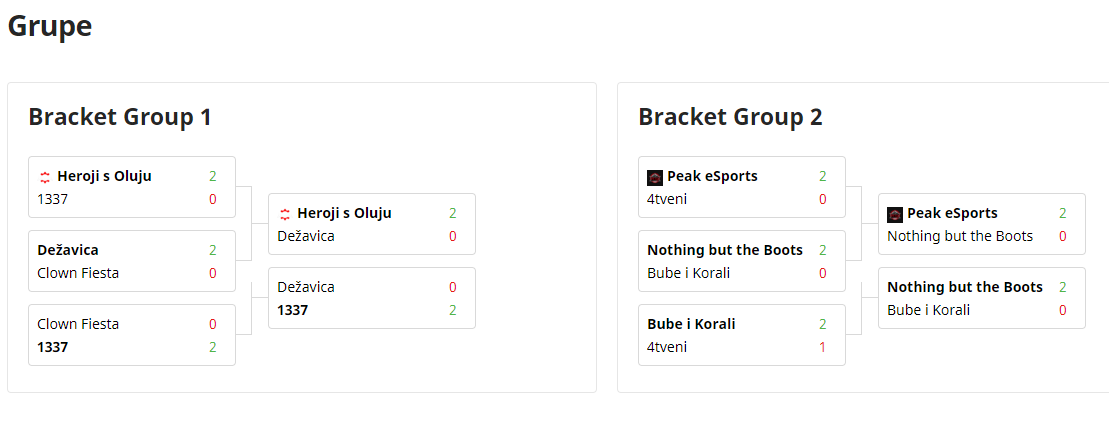This screenshot has width=1109, height=439.
Task: Click Peak eSports logo beside Nothing but the Boots match
Action: tap(895, 214)
